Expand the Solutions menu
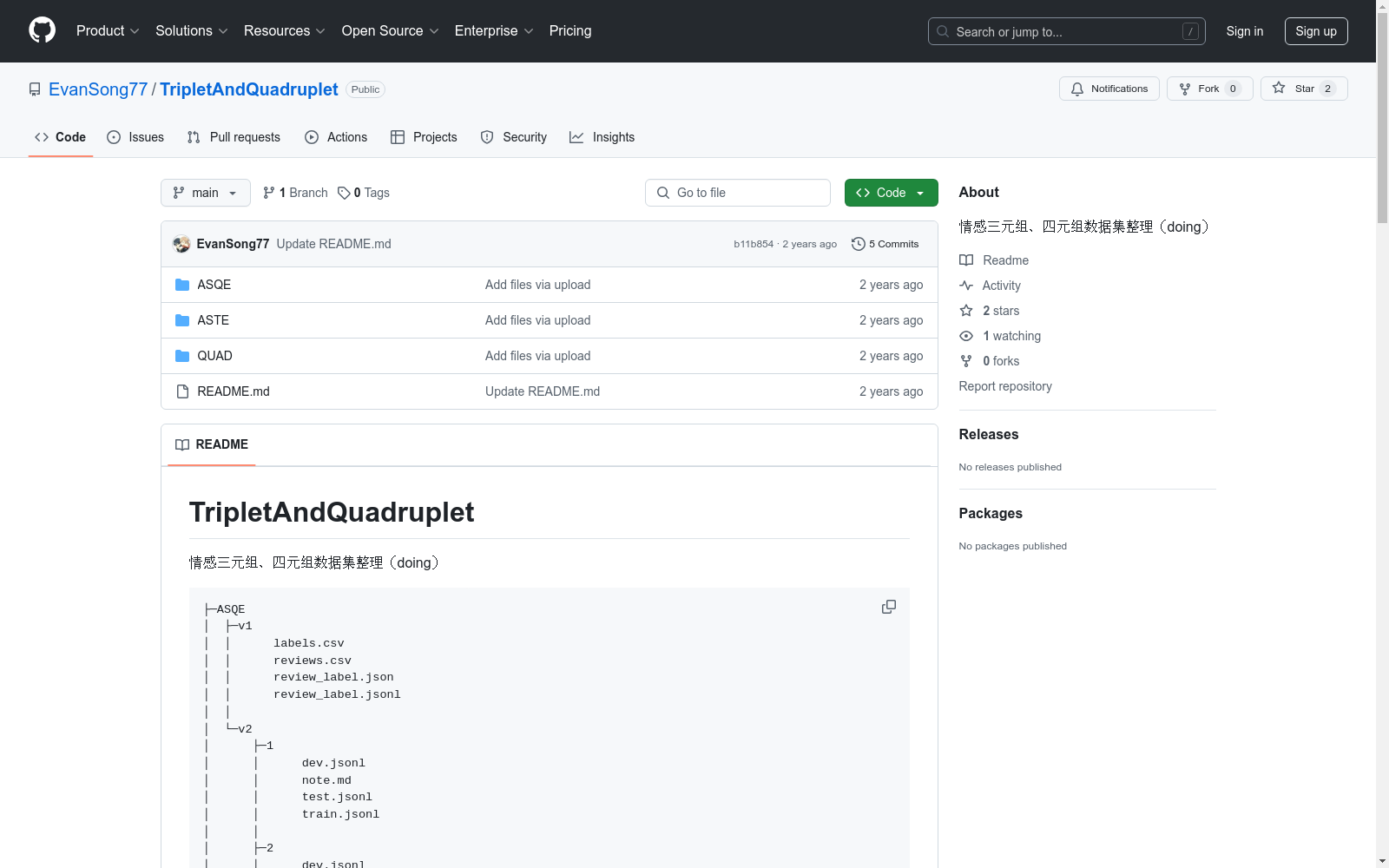1389x868 pixels. tap(191, 31)
